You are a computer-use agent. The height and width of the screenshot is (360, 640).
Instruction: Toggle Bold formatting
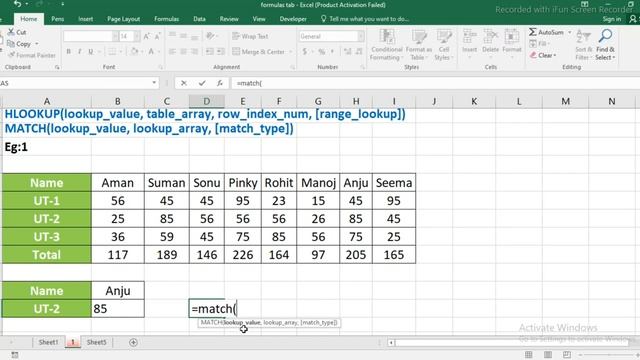tap(69, 51)
